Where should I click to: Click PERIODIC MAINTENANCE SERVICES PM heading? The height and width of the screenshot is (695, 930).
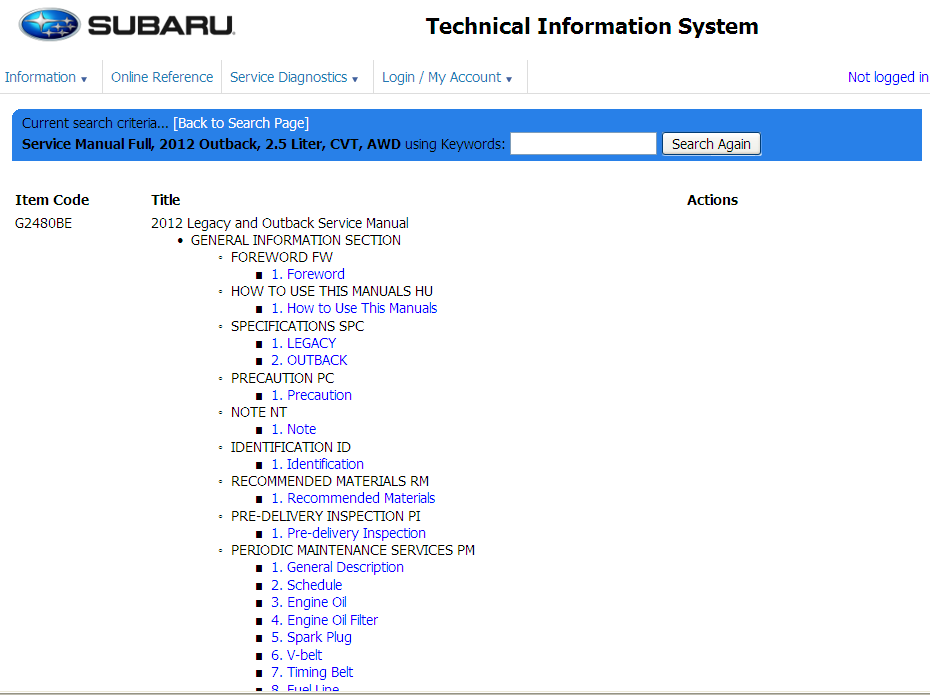click(353, 550)
